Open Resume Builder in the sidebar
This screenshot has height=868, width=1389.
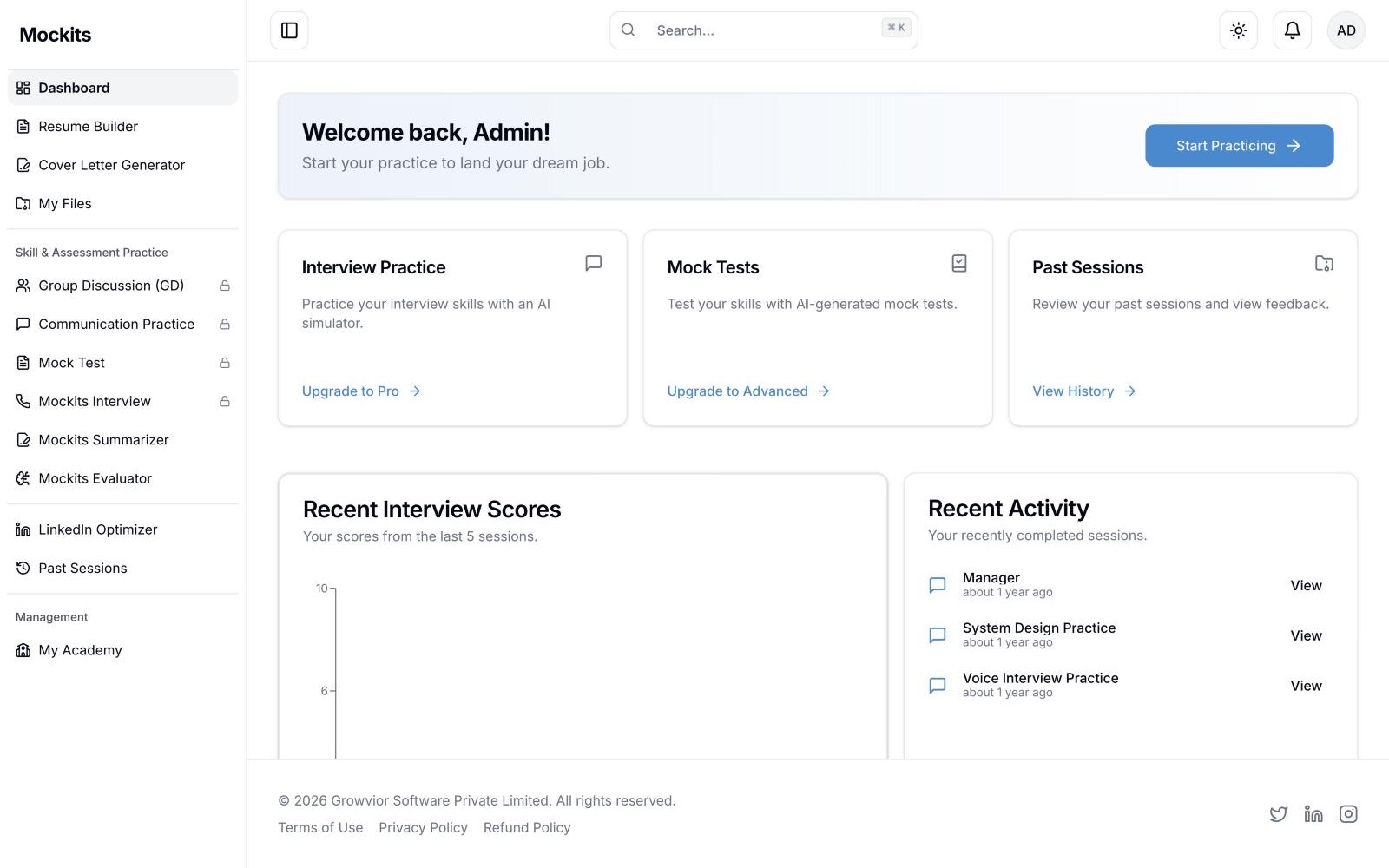[x=122, y=127]
